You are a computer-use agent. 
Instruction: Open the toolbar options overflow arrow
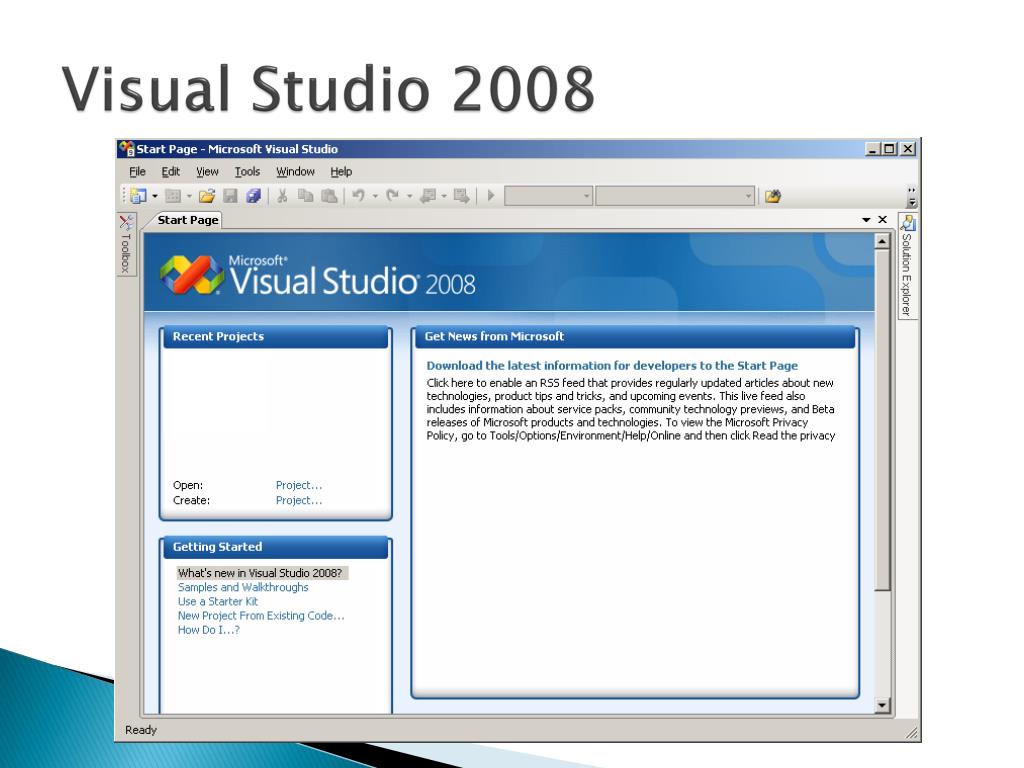point(912,197)
